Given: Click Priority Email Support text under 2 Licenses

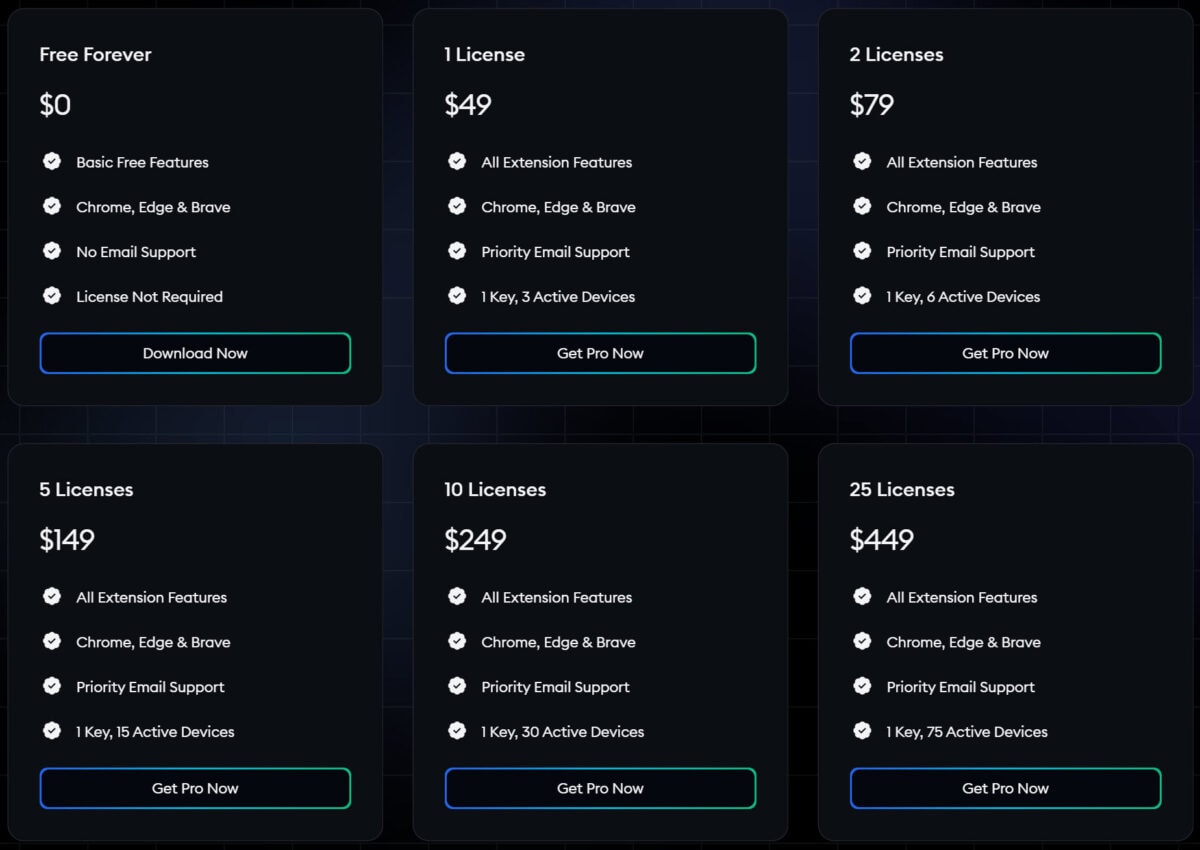Looking at the screenshot, I should (x=960, y=252).
